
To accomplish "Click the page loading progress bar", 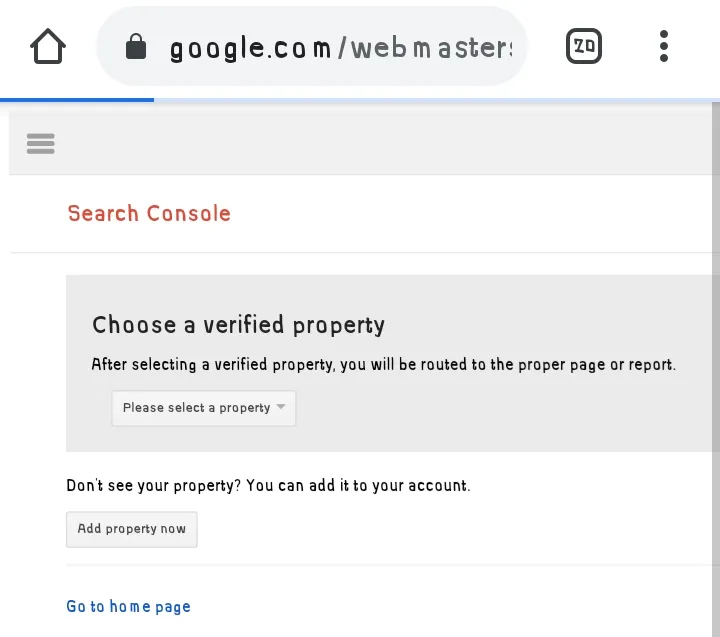I will point(77,100).
